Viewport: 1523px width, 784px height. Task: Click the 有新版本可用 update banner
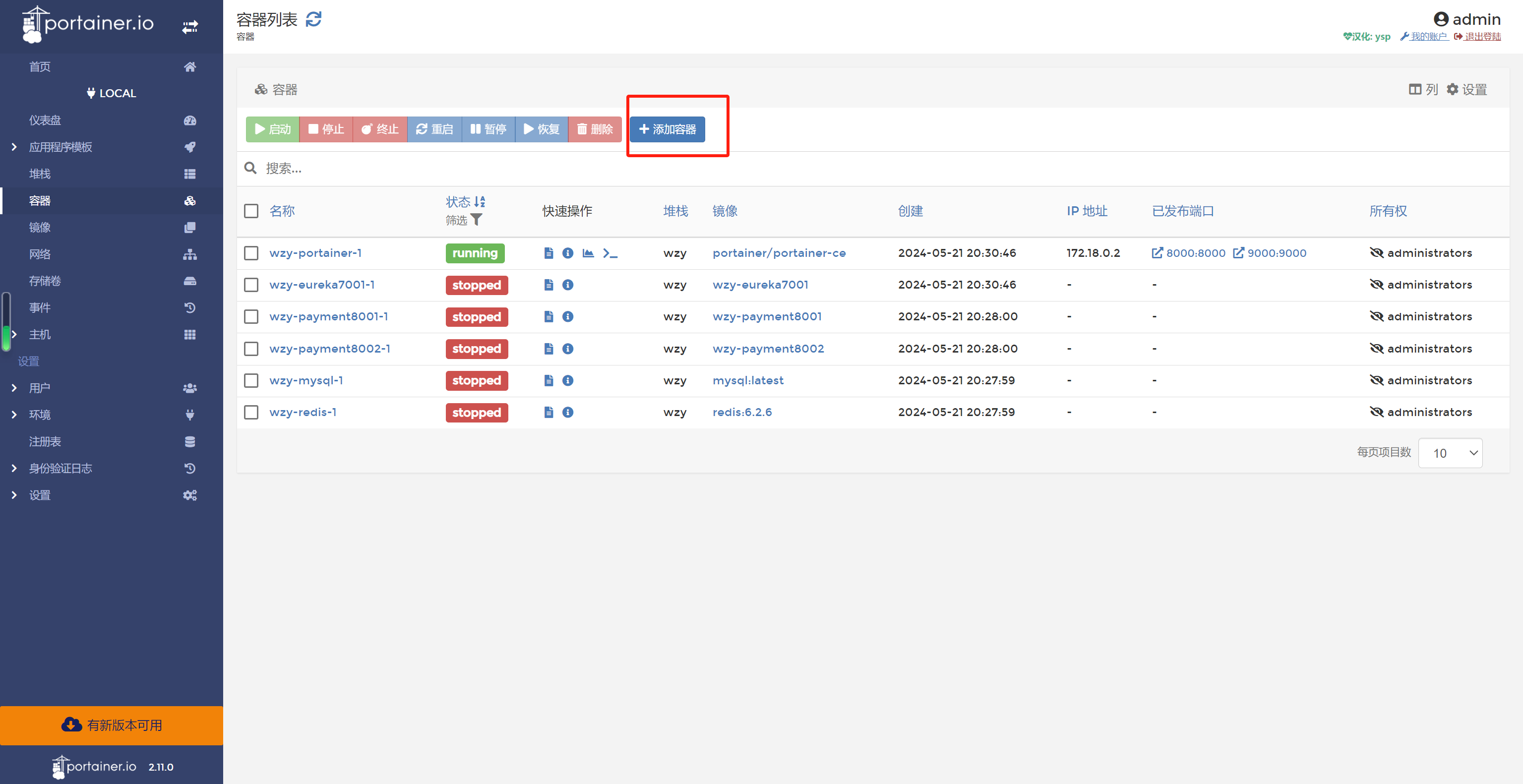[x=112, y=725]
